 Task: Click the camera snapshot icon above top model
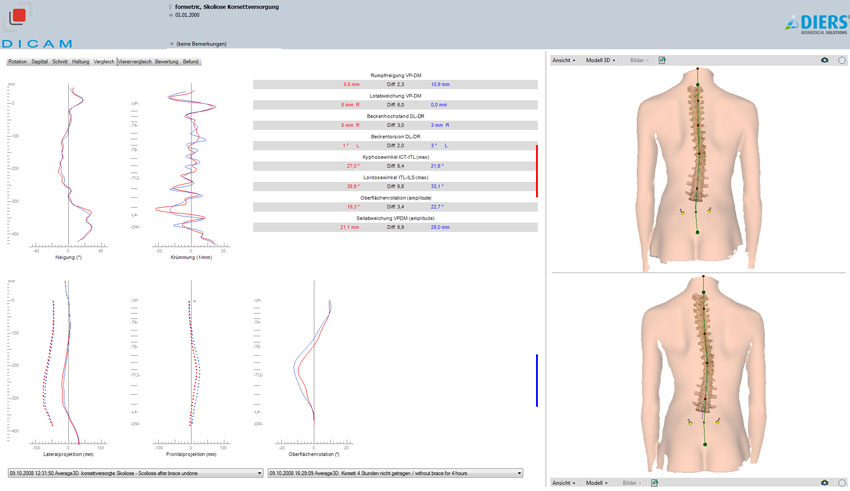point(824,60)
